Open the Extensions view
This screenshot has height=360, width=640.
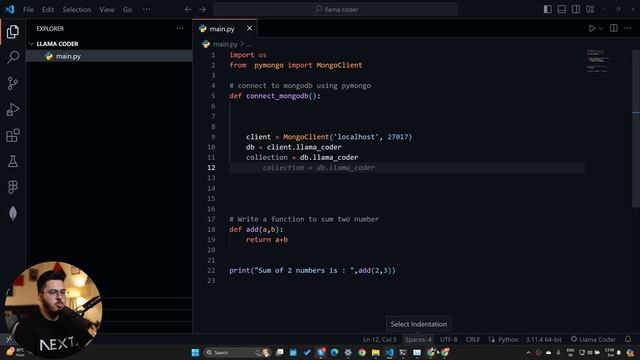click(13, 135)
